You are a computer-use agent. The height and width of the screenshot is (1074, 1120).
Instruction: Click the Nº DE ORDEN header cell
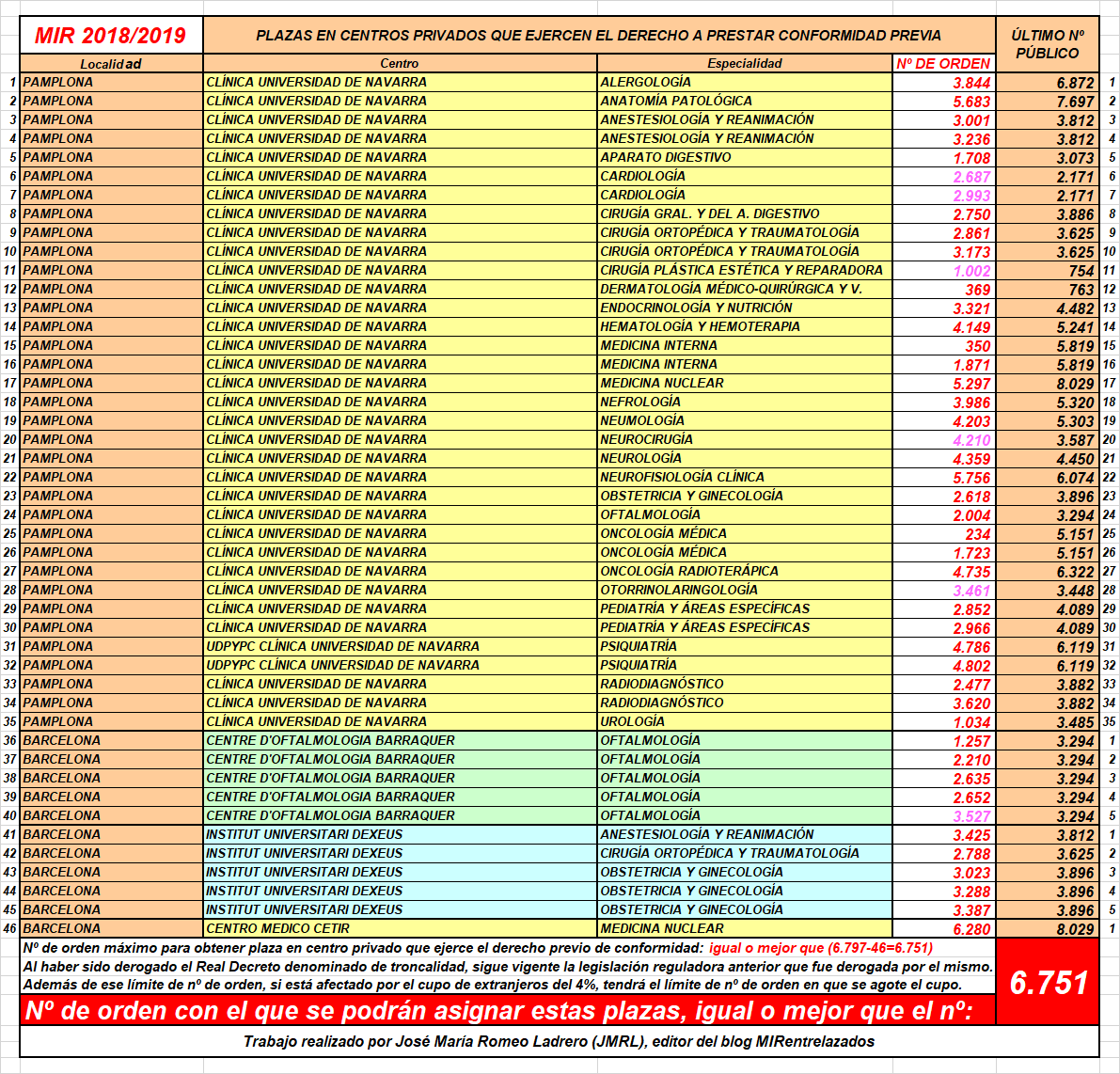click(x=943, y=64)
